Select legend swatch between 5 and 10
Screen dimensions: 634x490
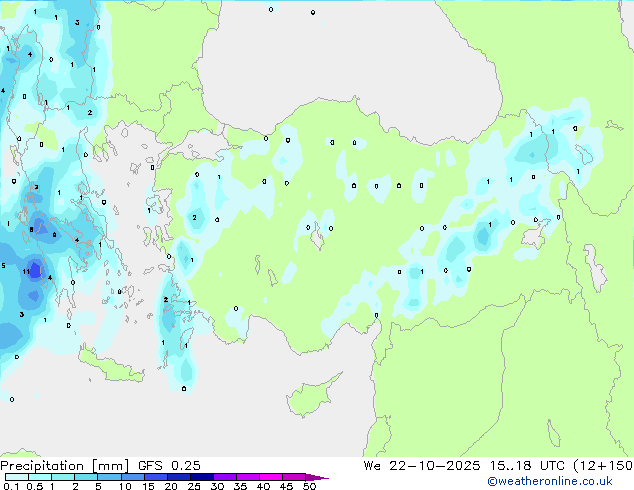point(110,477)
